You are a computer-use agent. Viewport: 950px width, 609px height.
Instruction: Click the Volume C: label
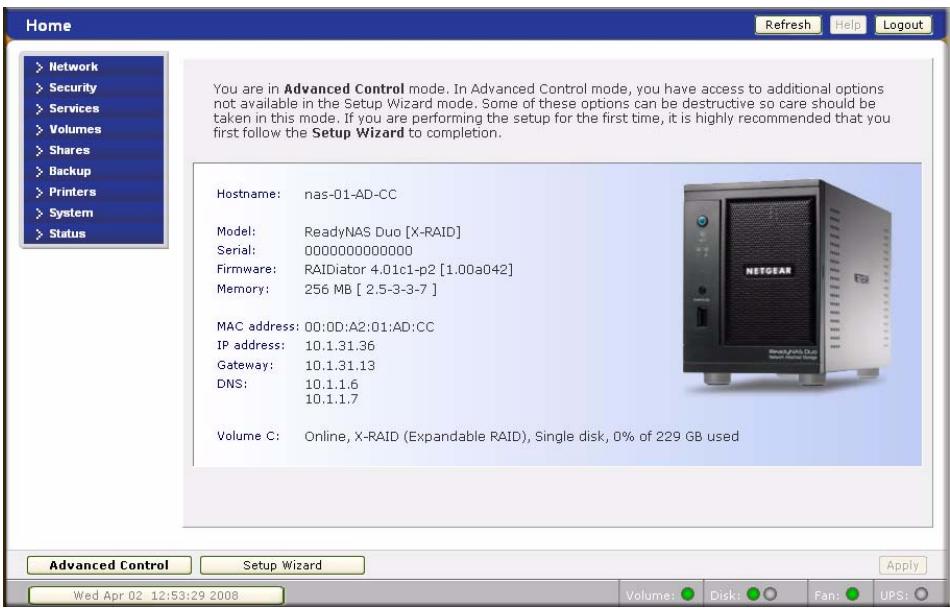click(x=248, y=436)
